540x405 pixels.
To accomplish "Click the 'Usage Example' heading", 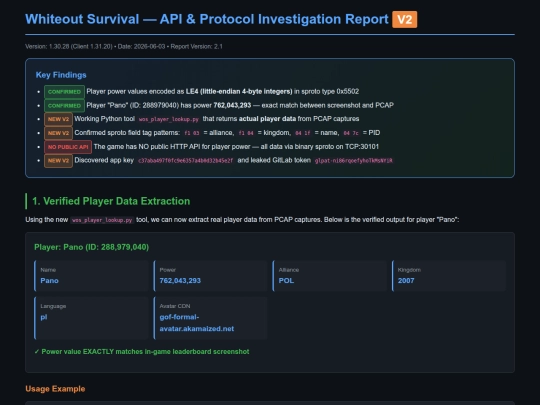I will tap(55, 389).
